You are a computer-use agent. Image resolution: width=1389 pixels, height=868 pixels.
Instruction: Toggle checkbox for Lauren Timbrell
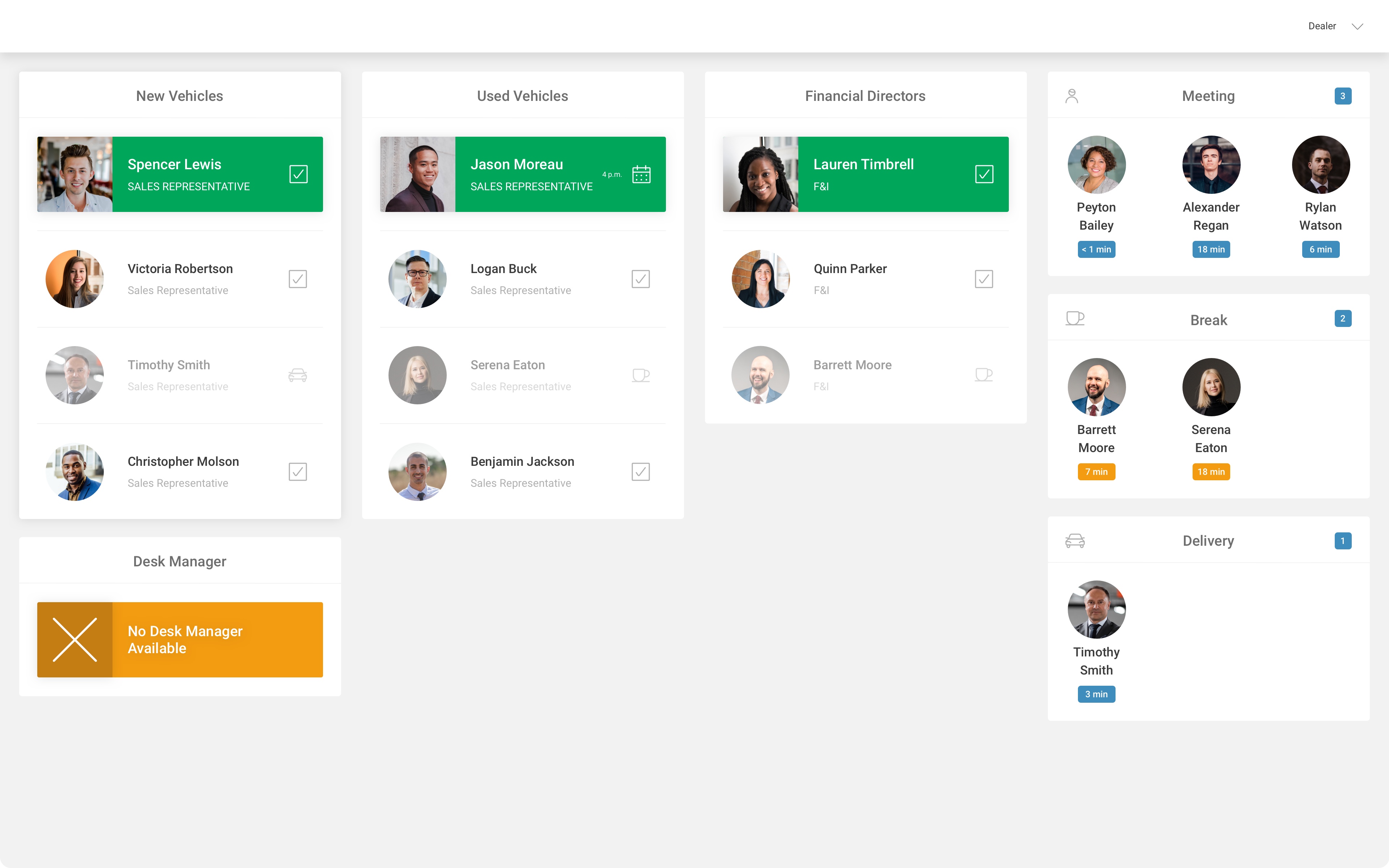click(x=984, y=173)
